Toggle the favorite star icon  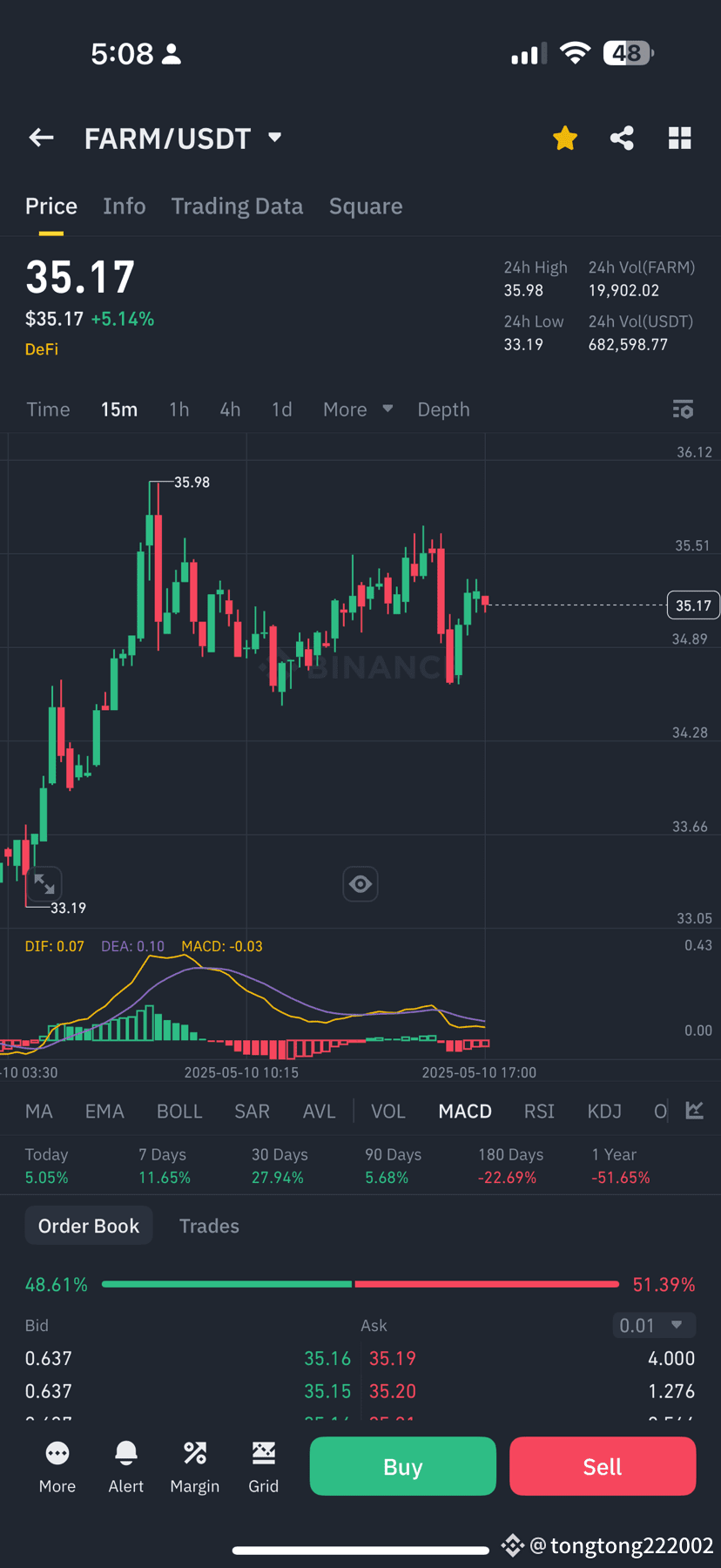565,138
